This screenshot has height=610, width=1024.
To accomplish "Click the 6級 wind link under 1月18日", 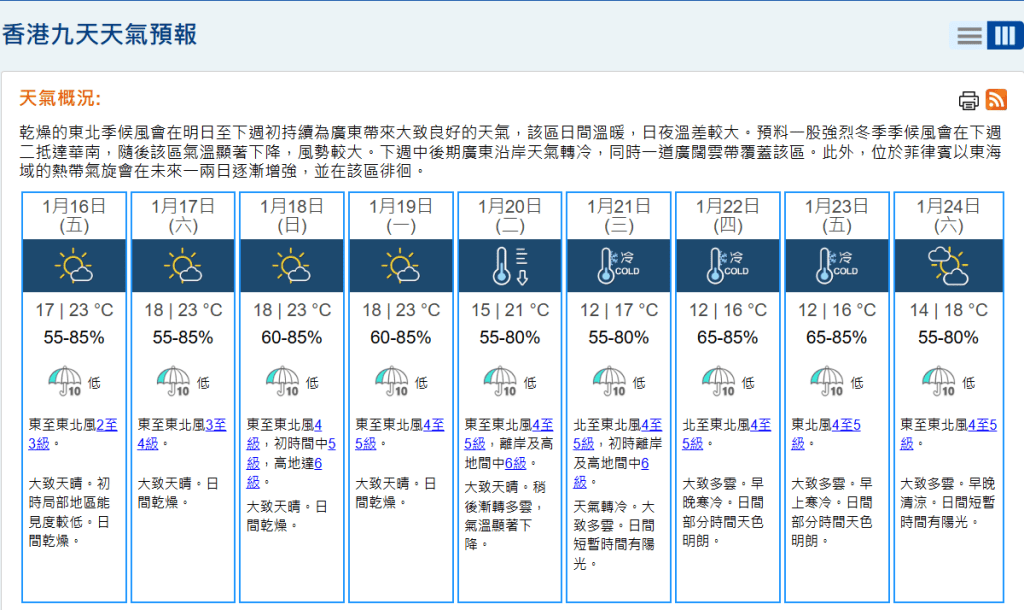I will [316, 463].
